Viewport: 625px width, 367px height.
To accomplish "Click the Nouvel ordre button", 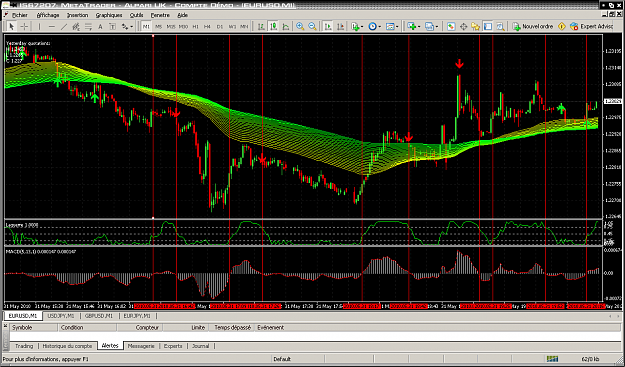I will (533, 27).
